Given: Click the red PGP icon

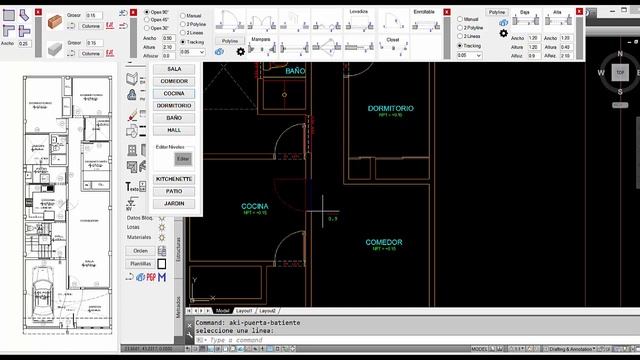Looking at the screenshot, I should coord(151,277).
